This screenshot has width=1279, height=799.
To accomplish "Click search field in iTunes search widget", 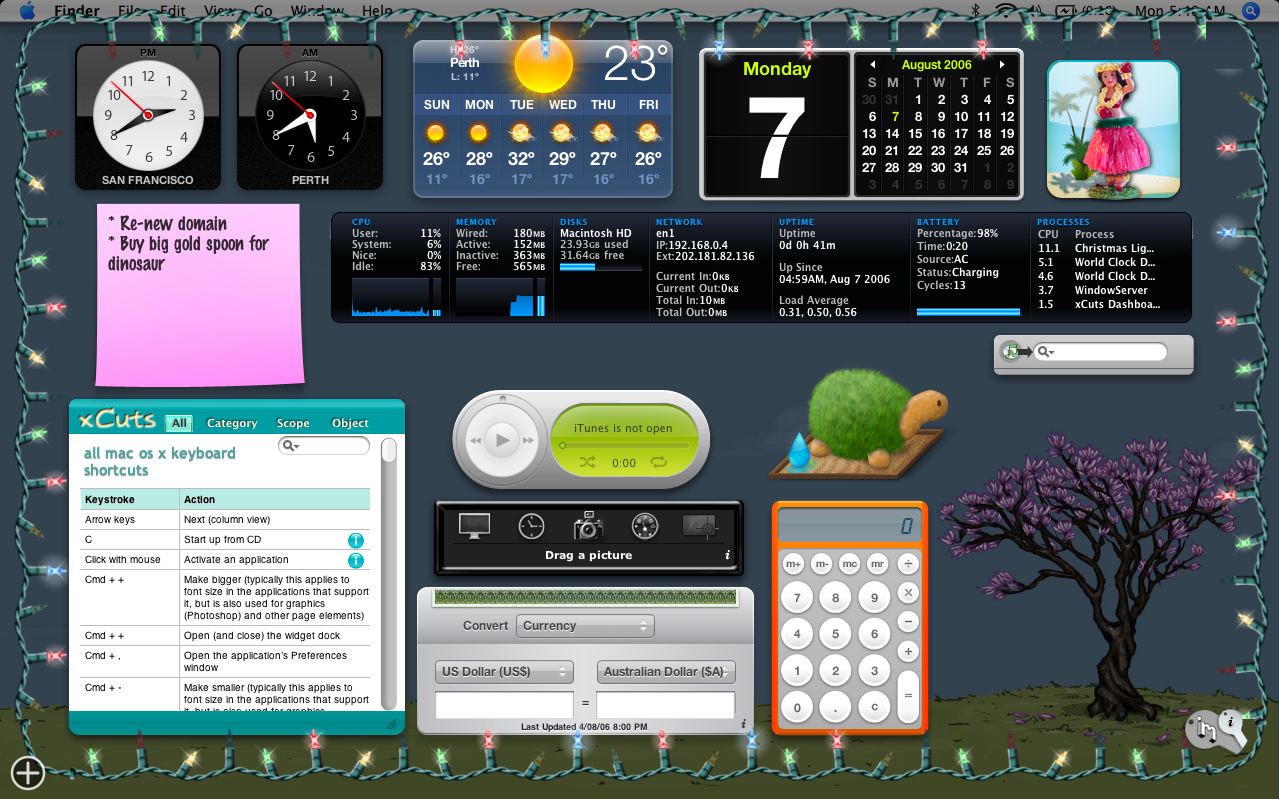I will [x=1100, y=352].
